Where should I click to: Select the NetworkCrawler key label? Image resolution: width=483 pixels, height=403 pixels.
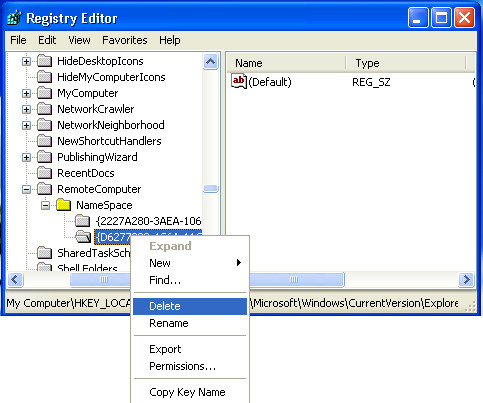coord(96,109)
